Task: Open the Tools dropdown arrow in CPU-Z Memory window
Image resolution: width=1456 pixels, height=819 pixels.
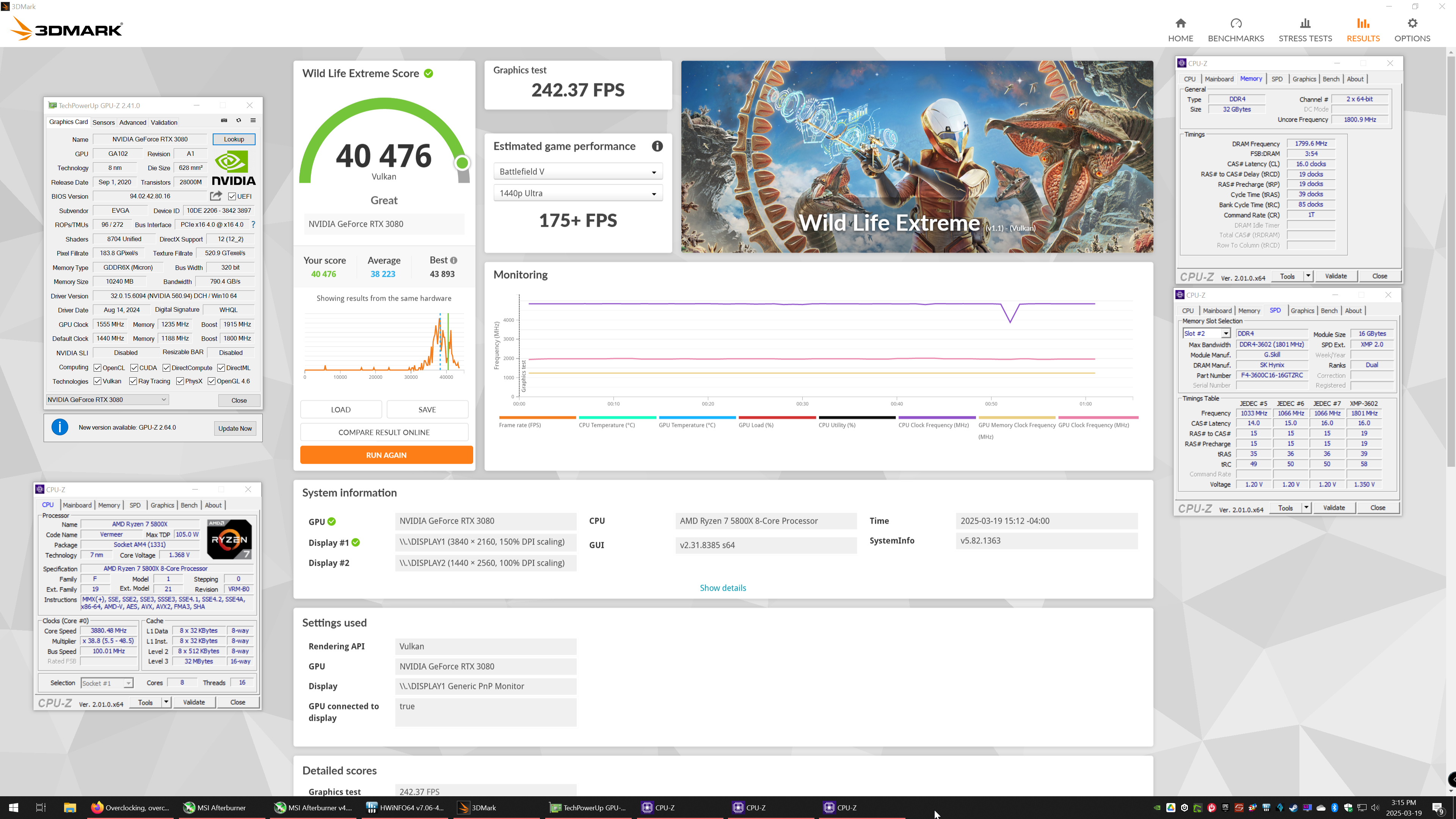Action: coord(1308,276)
